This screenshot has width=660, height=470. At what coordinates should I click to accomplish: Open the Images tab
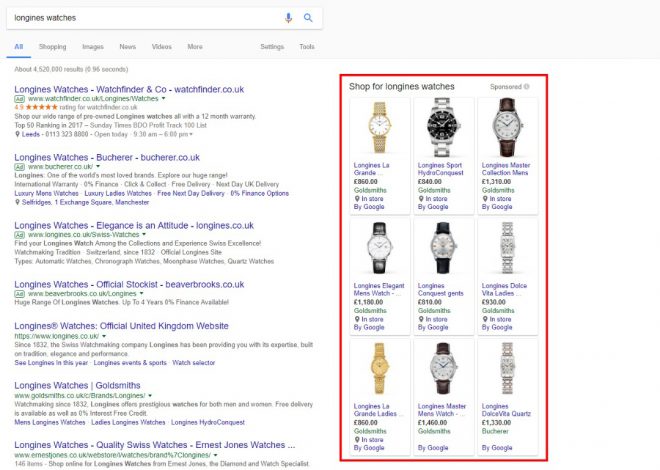click(93, 47)
